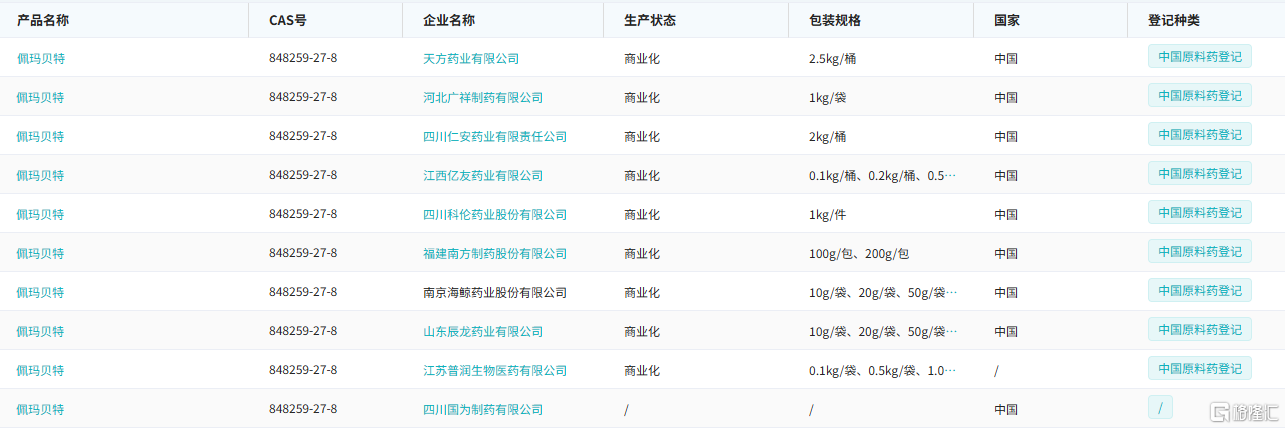Click the CAS号 column header
The height and width of the screenshot is (429, 1285).
coord(288,20)
